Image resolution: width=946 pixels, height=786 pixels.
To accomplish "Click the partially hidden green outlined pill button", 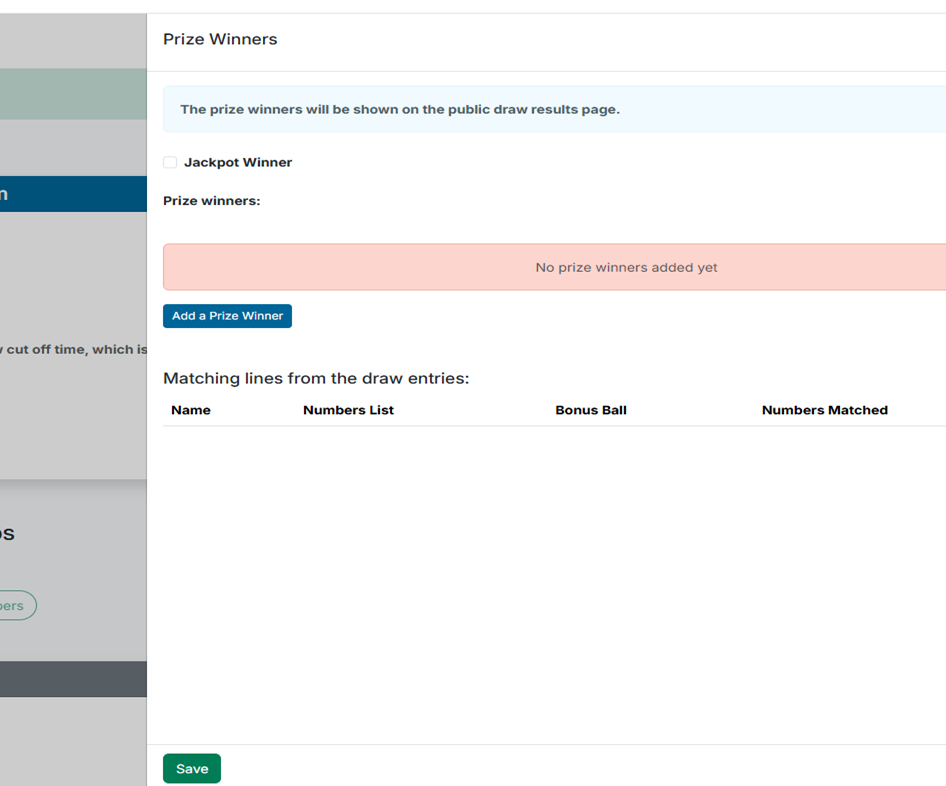I will coord(17,606).
